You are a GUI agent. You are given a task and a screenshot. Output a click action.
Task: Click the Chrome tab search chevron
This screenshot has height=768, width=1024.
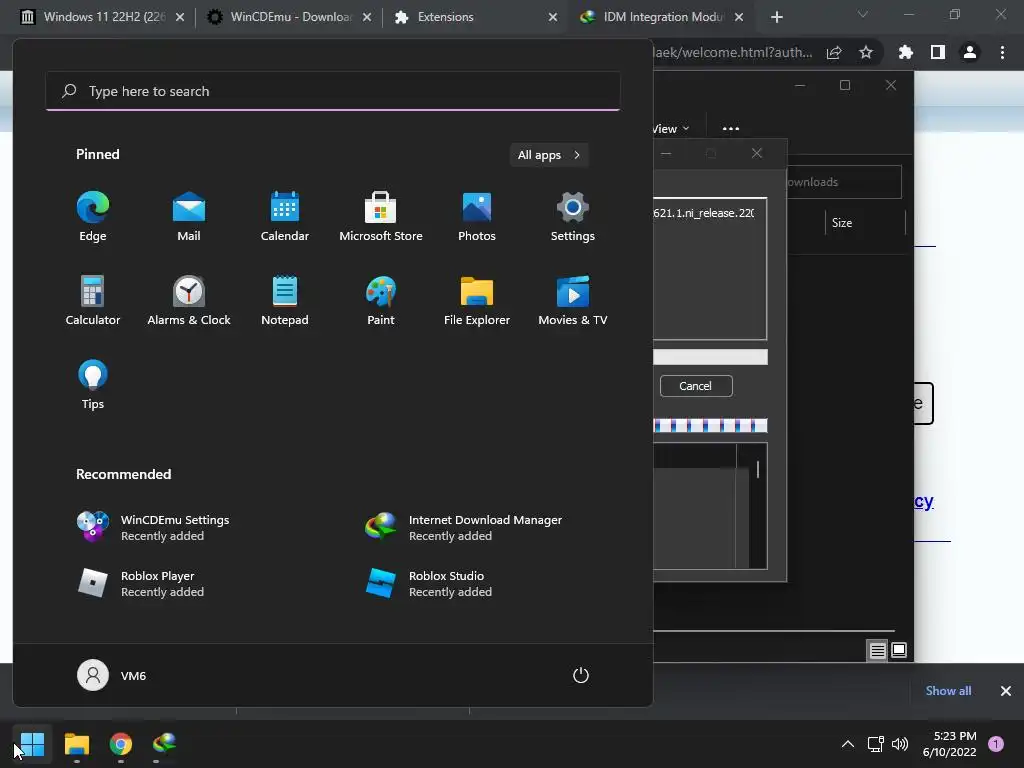pyautogui.click(x=863, y=14)
